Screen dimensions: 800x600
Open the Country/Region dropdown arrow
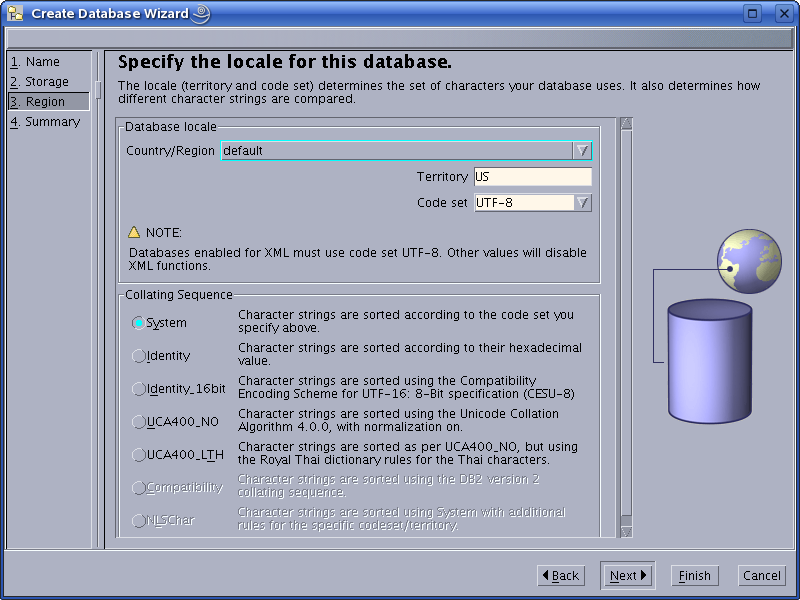582,151
